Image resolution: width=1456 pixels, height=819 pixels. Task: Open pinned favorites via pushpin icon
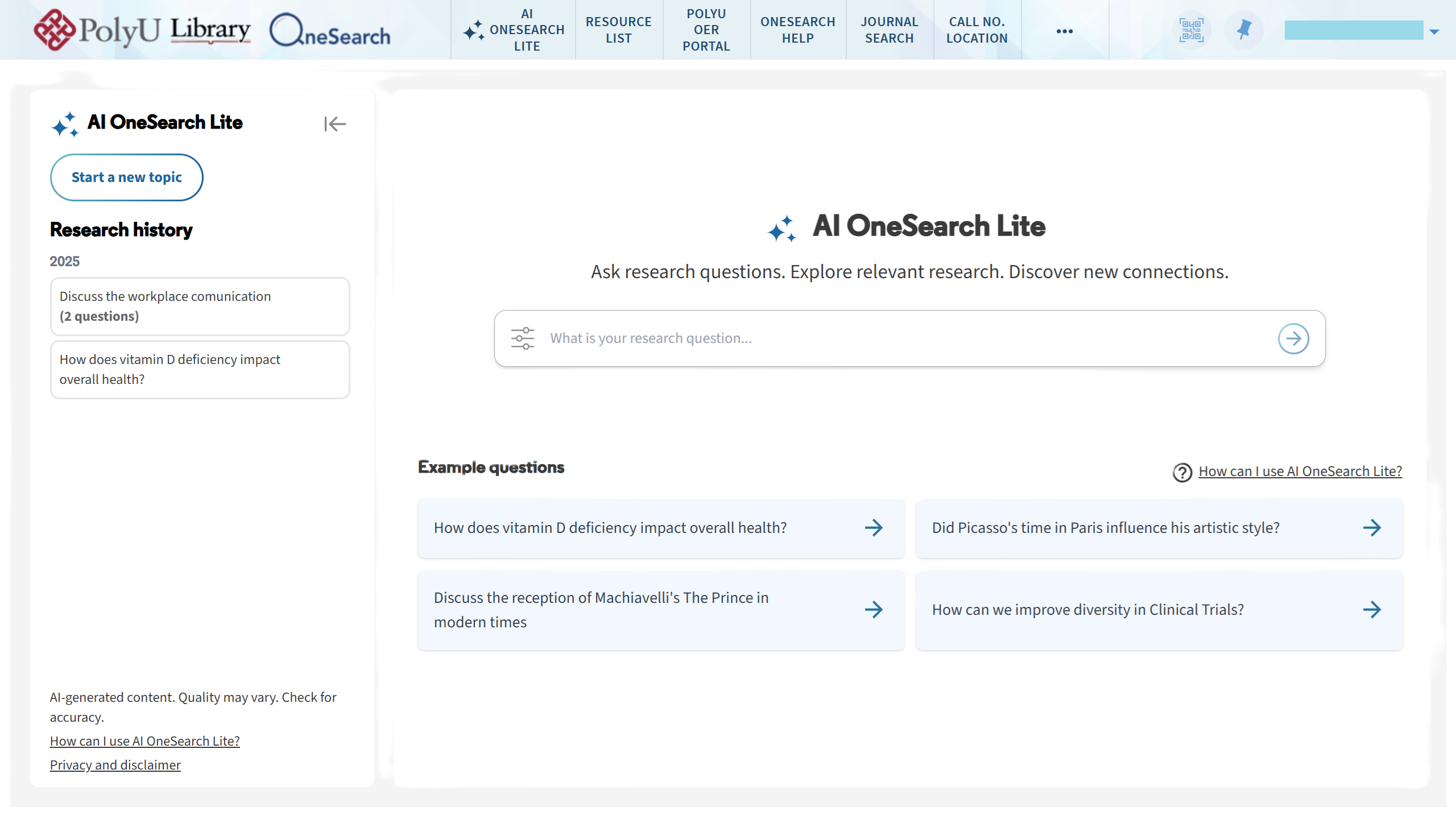[x=1244, y=30]
